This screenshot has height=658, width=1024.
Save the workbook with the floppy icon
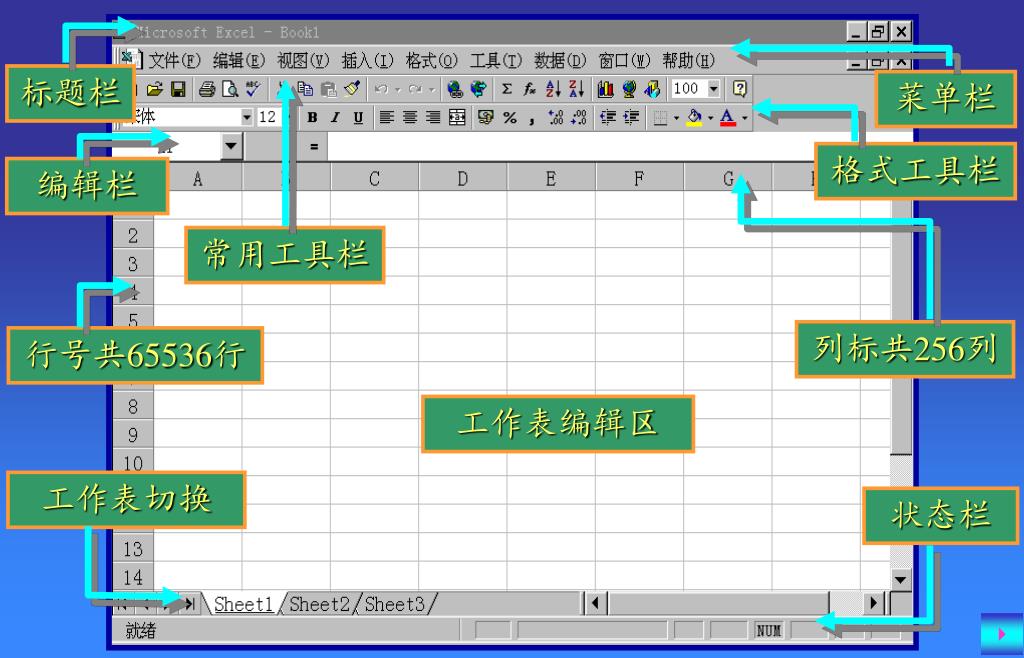(178, 89)
